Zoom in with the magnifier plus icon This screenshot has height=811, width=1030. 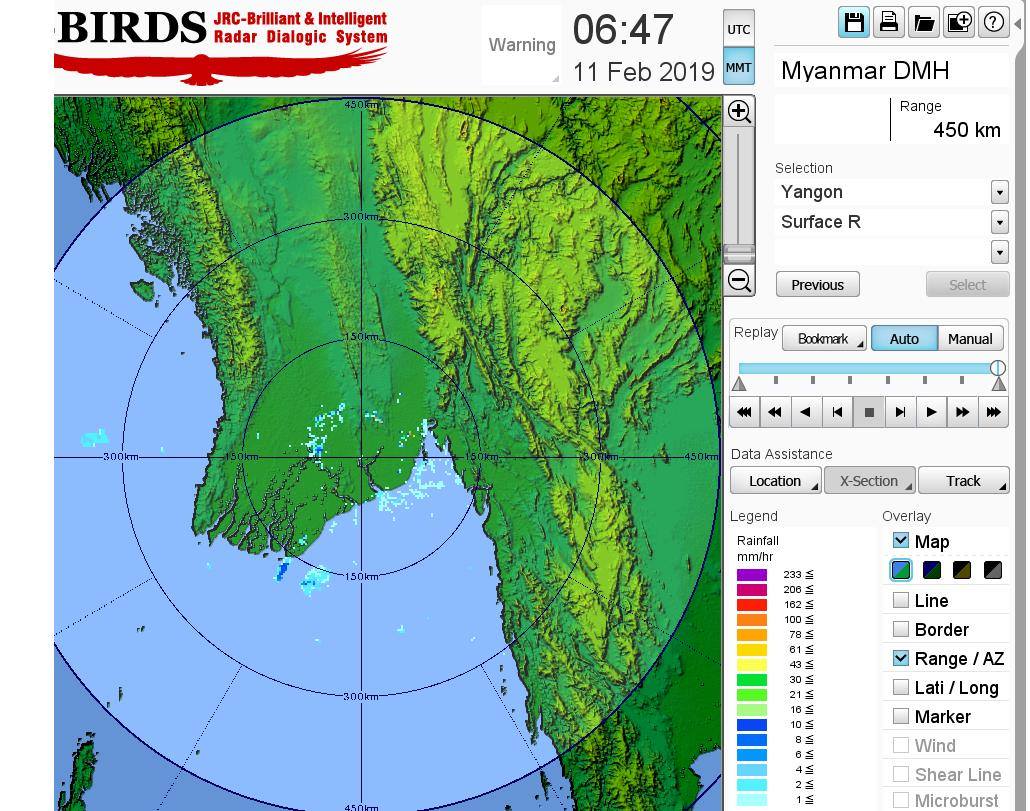(x=739, y=111)
